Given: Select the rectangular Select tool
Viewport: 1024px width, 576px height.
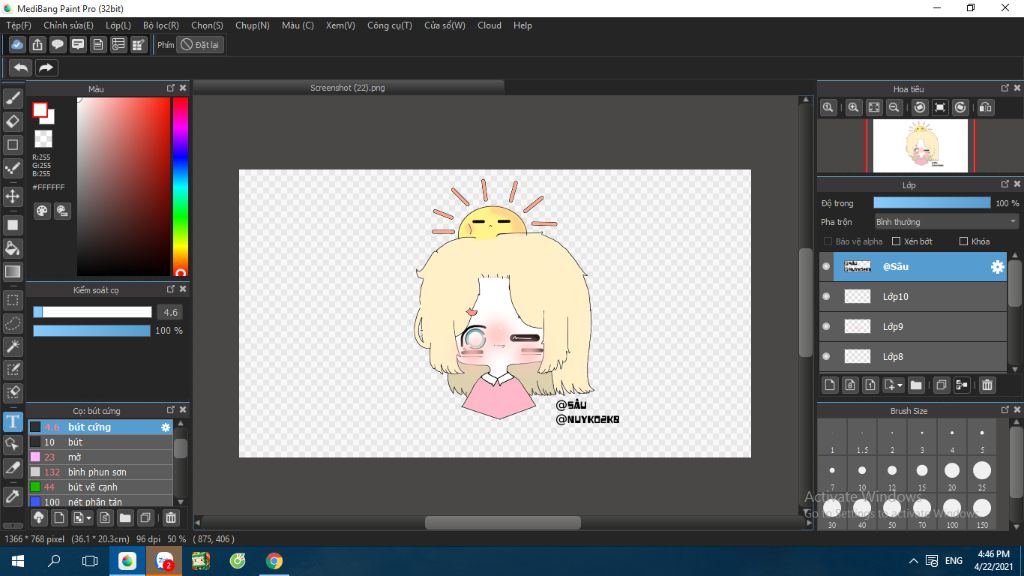Looking at the screenshot, I should 12,300.
